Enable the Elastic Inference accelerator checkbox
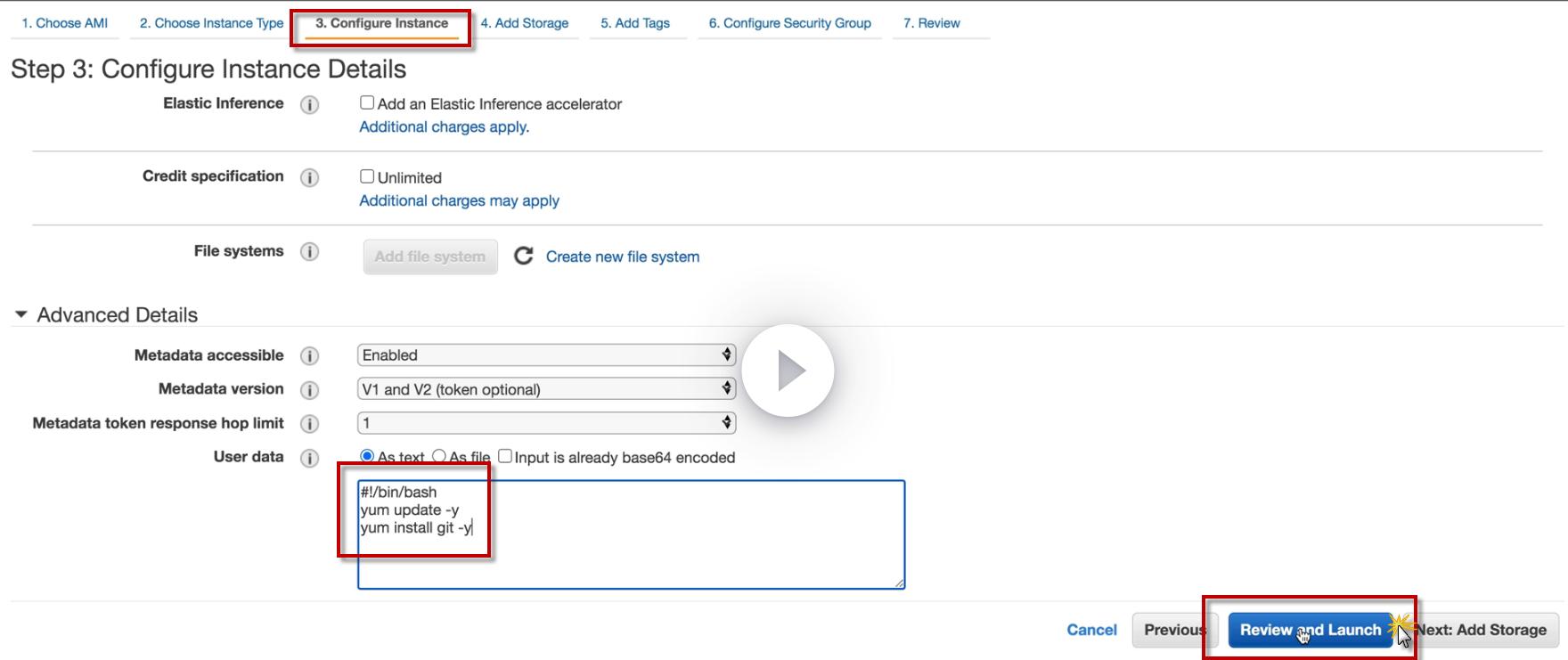The width and height of the screenshot is (1568, 660). tap(367, 102)
